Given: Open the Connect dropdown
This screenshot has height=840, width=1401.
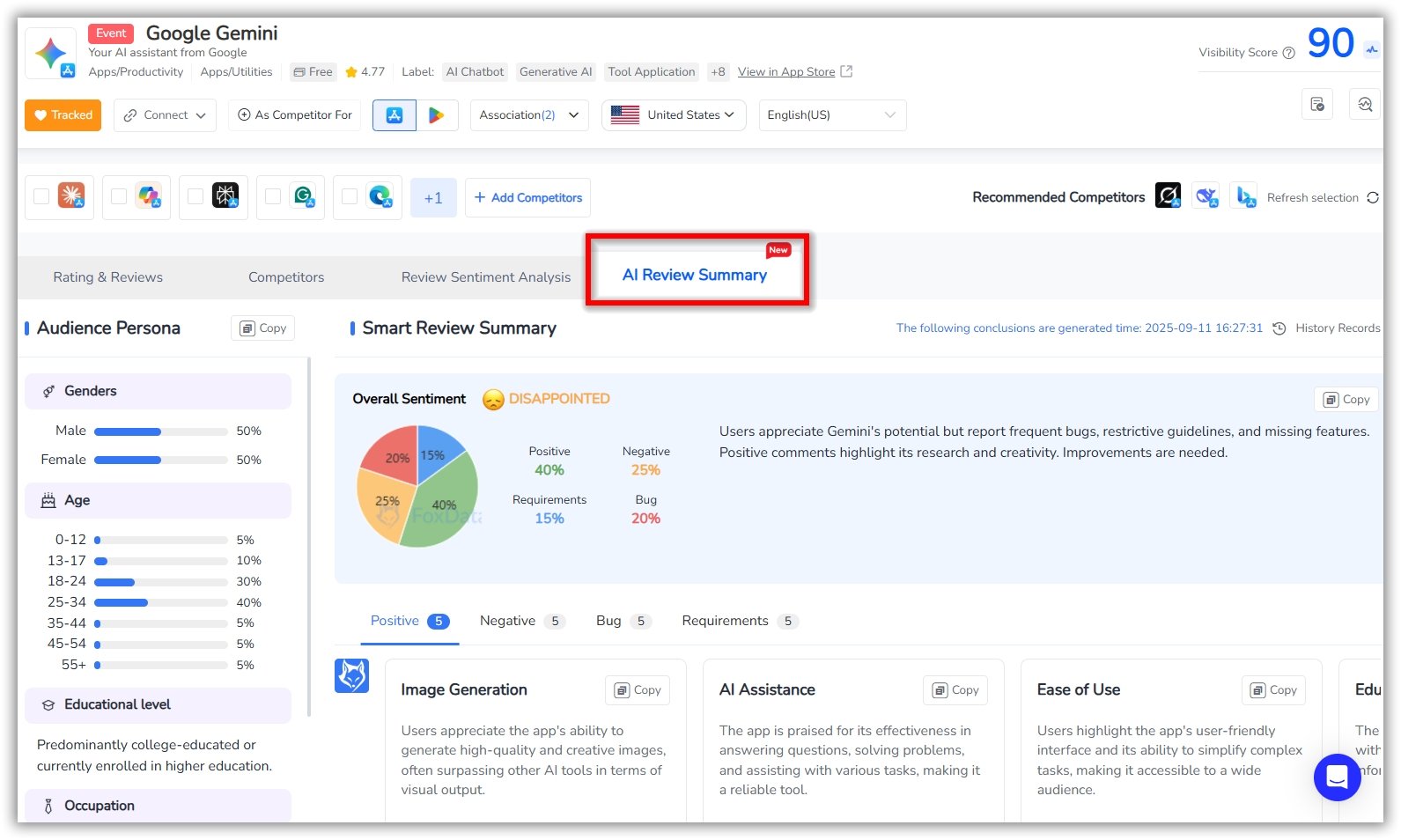Looking at the screenshot, I should (165, 115).
